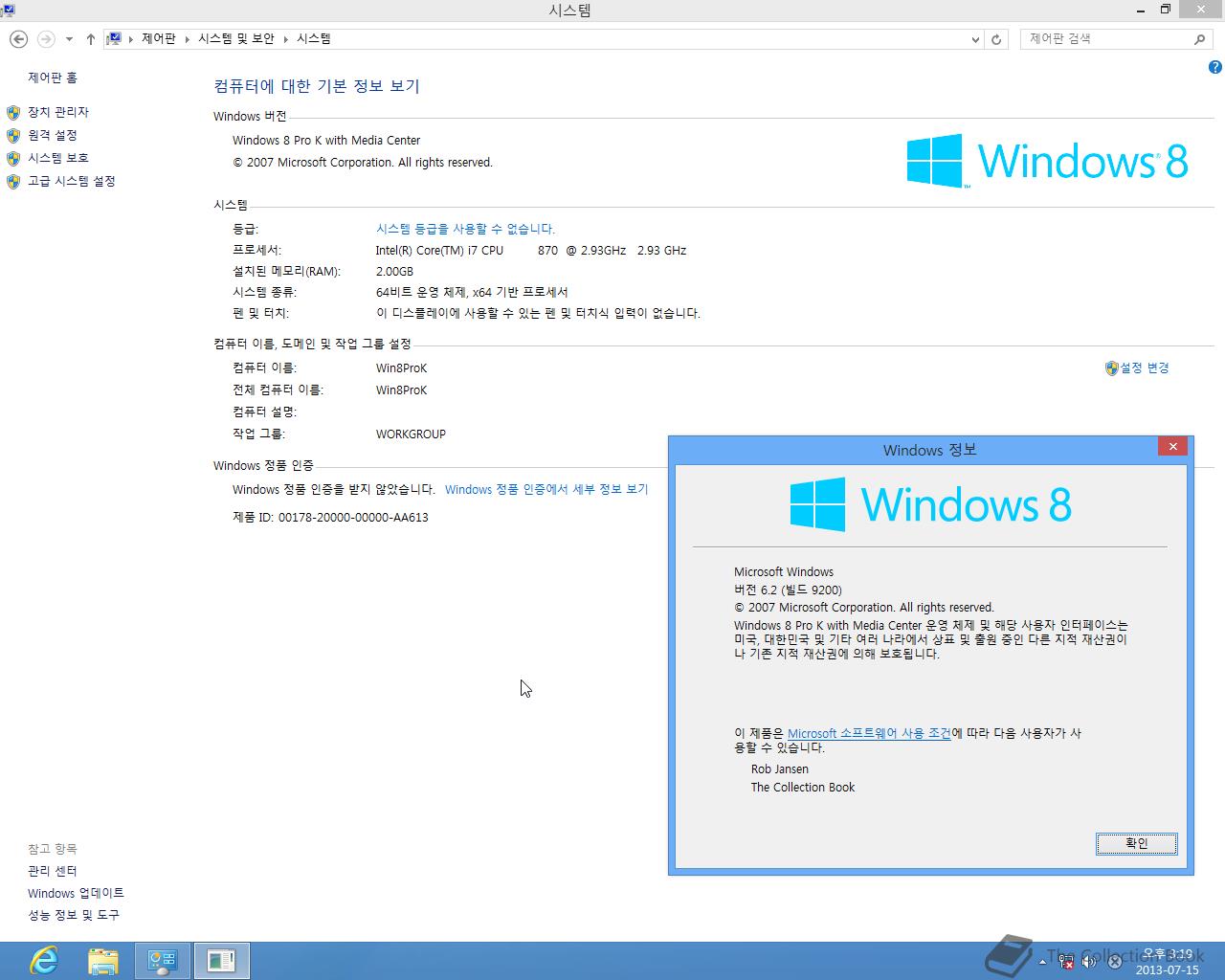Click the shield icon beside 장치 관리자

click(x=13, y=113)
